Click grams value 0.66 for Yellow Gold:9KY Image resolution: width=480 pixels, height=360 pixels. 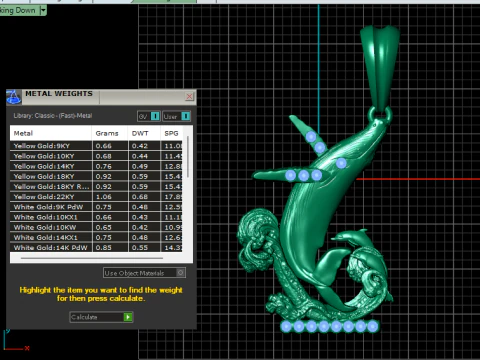coord(104,146)
